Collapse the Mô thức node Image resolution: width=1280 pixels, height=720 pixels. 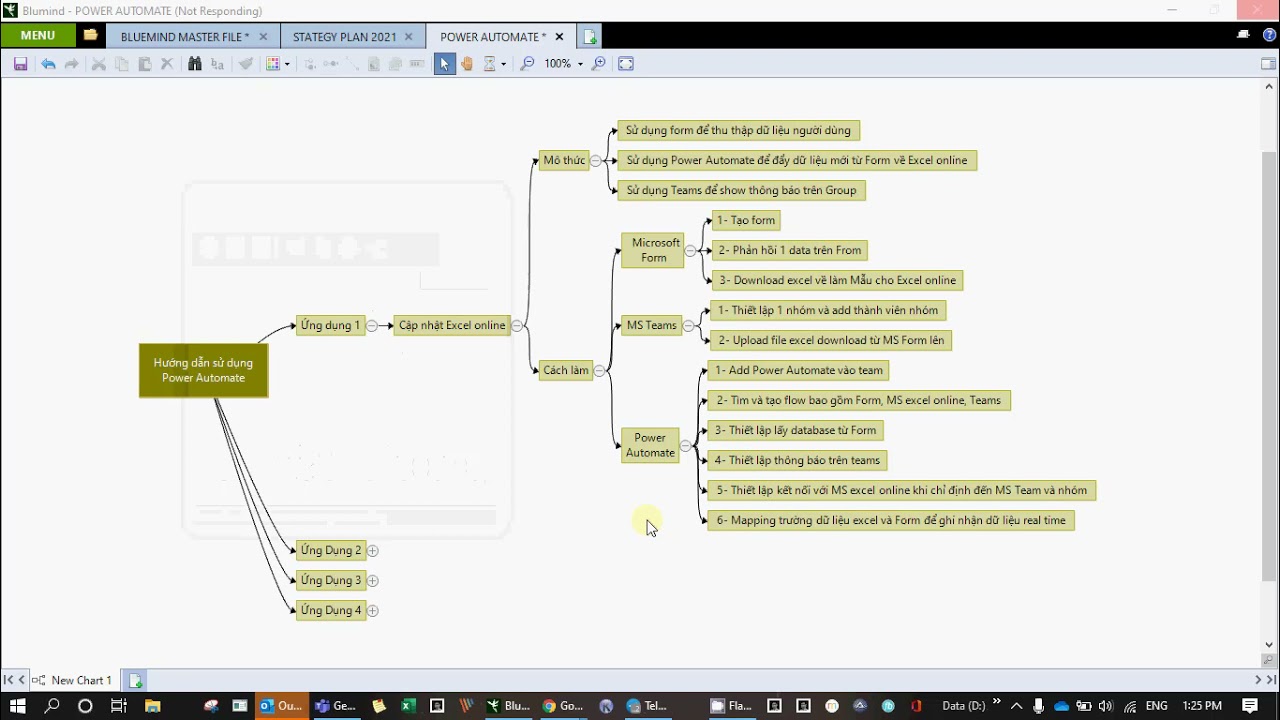pyautogui.click(x=596, y=161)
